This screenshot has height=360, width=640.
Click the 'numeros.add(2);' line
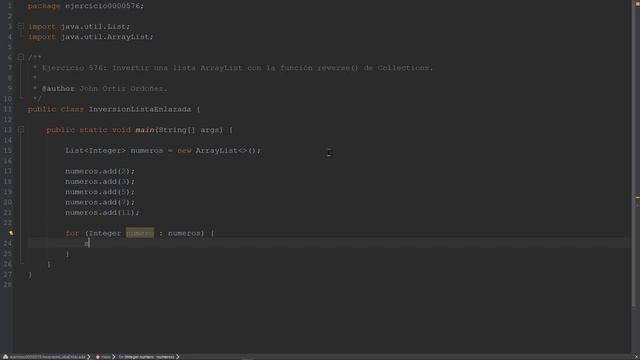100,171
